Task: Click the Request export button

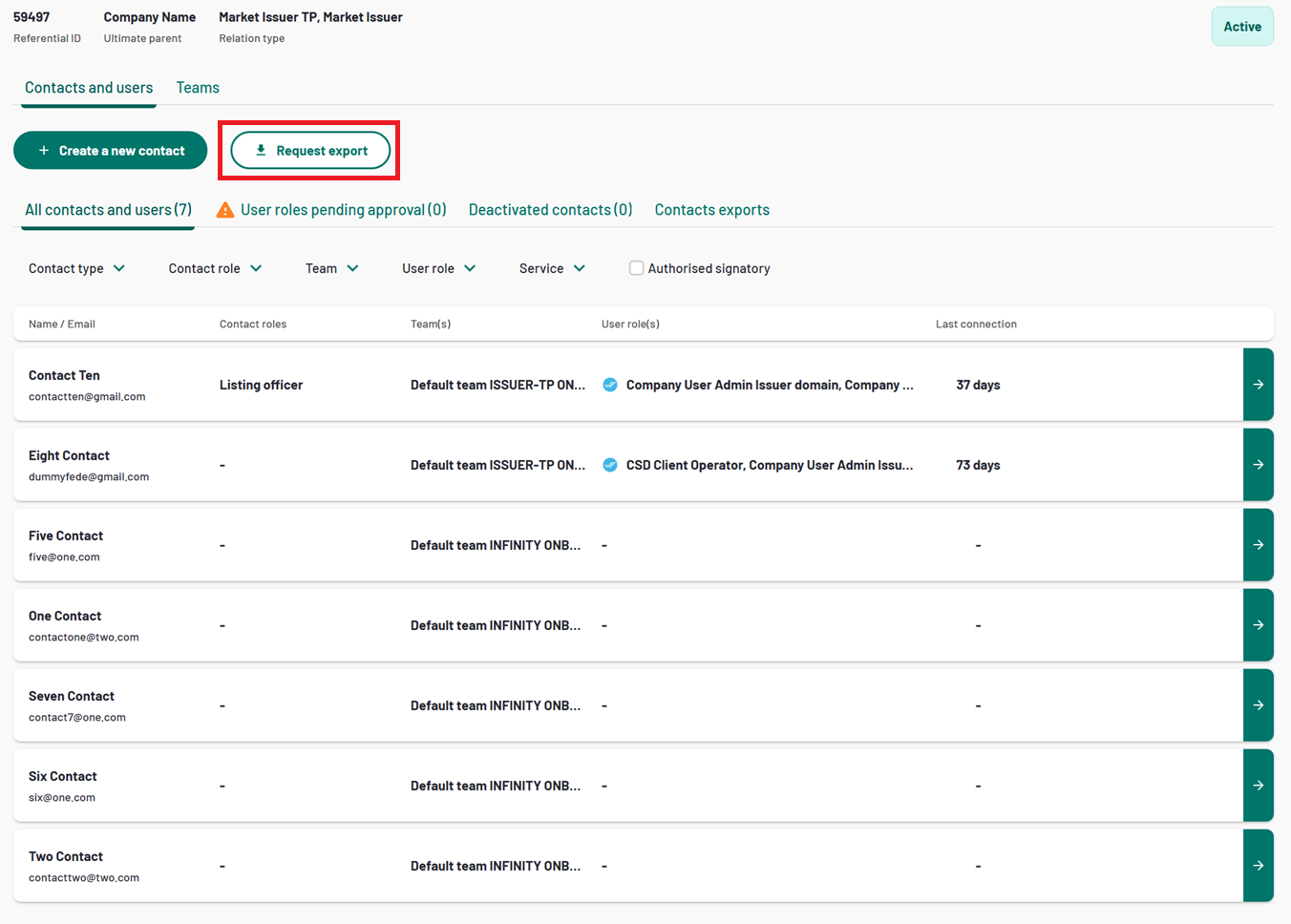Action: tap(310, 151)
